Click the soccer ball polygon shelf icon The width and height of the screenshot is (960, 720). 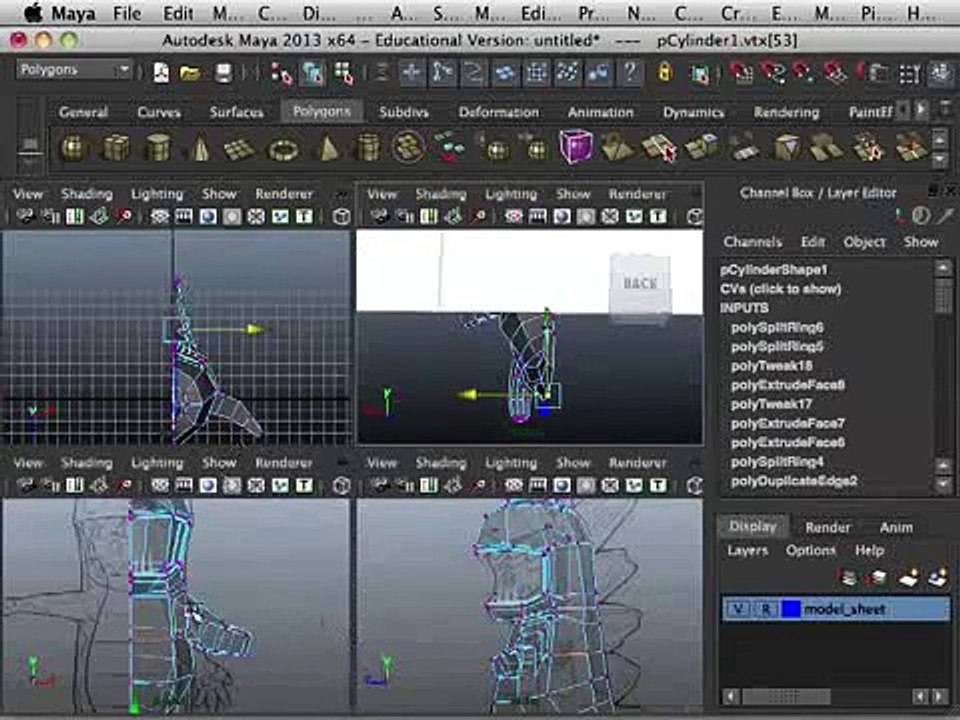(408, 147)
